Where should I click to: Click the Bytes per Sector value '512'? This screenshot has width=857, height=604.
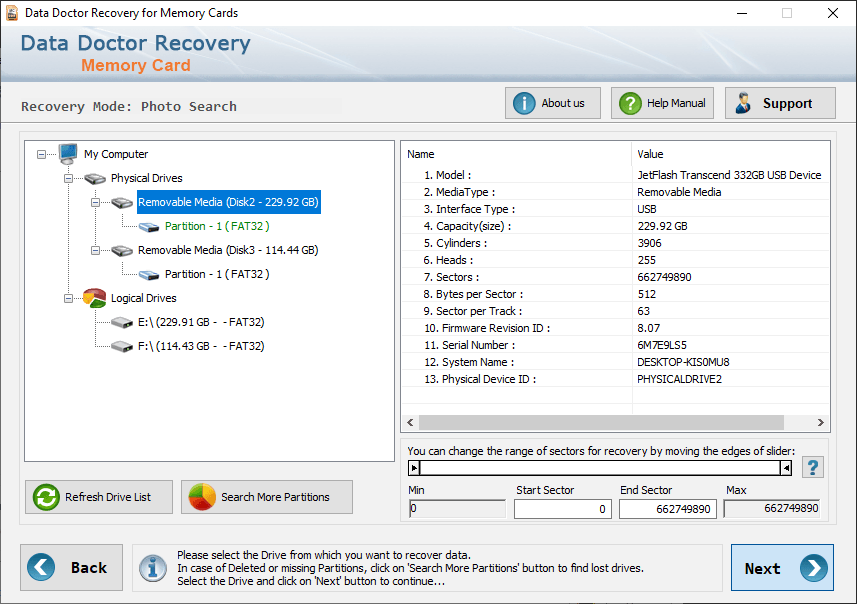click(647, 294)
